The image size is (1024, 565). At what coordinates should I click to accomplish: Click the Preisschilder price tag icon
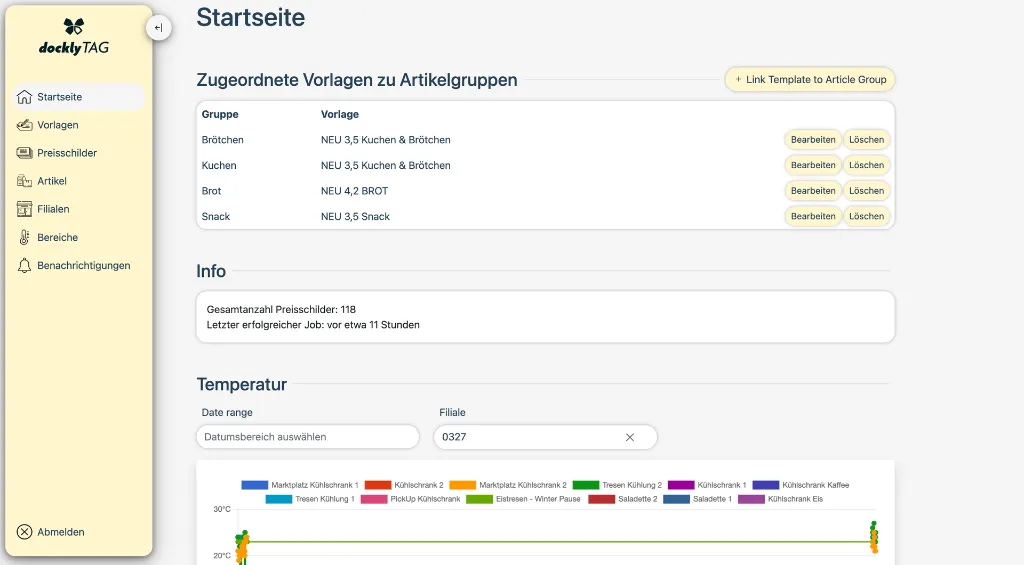click(25, 153)
